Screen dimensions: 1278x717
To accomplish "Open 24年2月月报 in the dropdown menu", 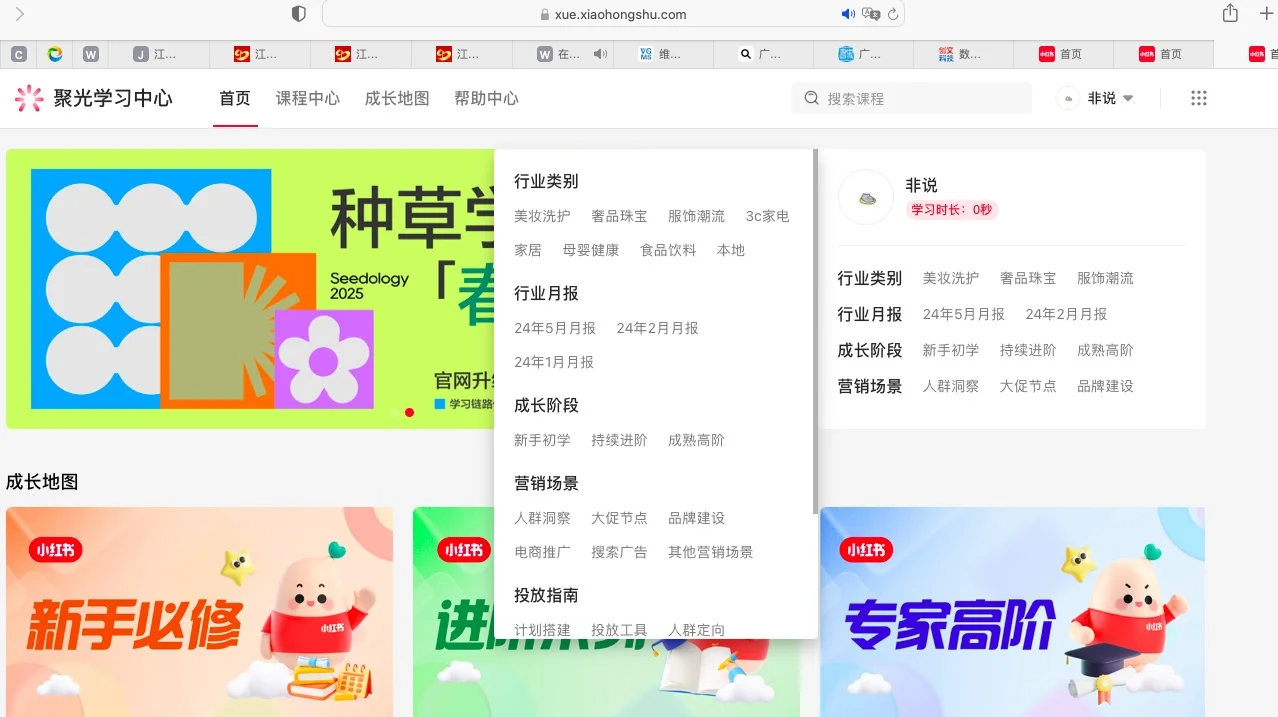I will 657,328.
